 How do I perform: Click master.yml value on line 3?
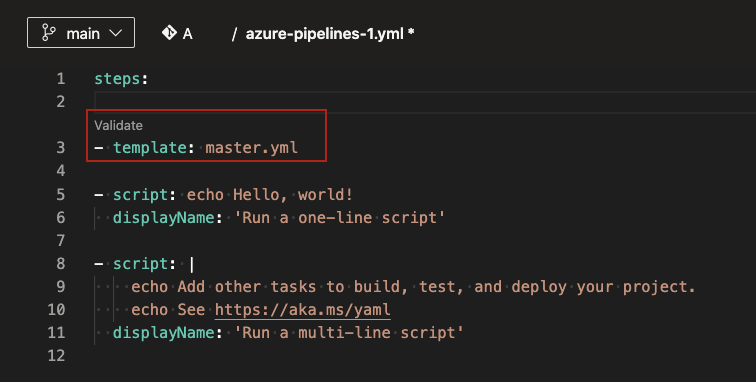(x=252, y=148)
